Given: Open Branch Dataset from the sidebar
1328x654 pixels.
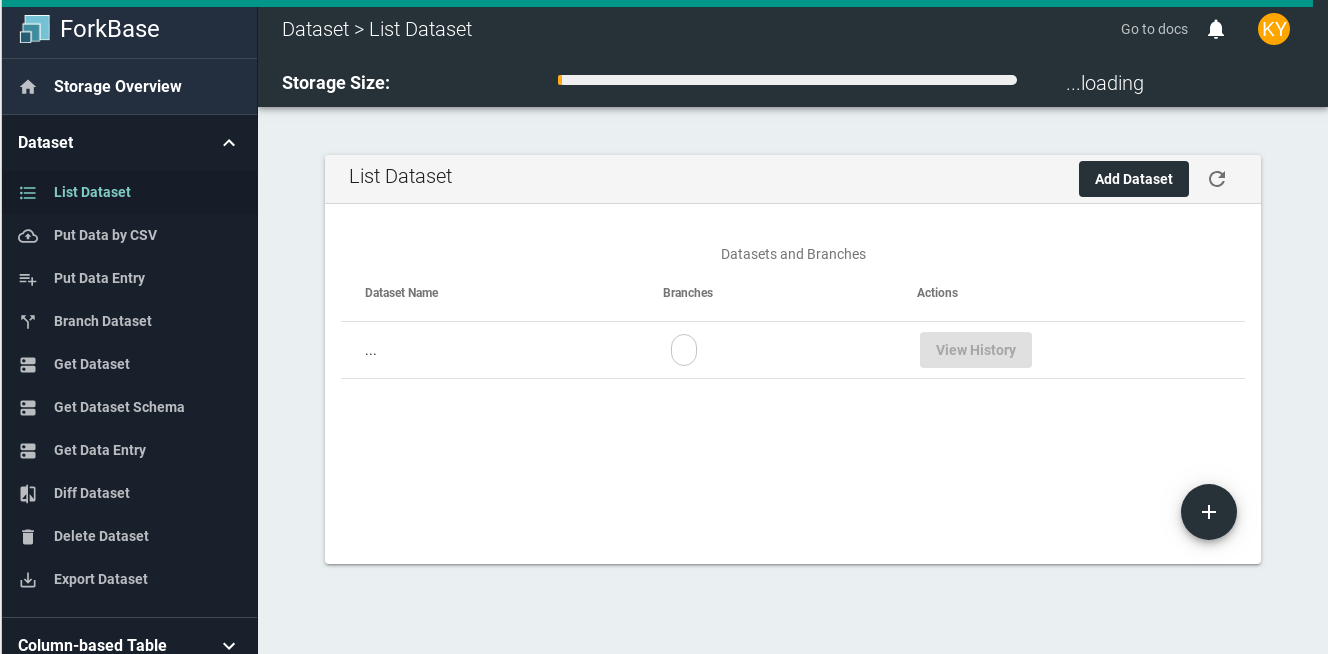Looking at the screenshot, I should [103, 321].
